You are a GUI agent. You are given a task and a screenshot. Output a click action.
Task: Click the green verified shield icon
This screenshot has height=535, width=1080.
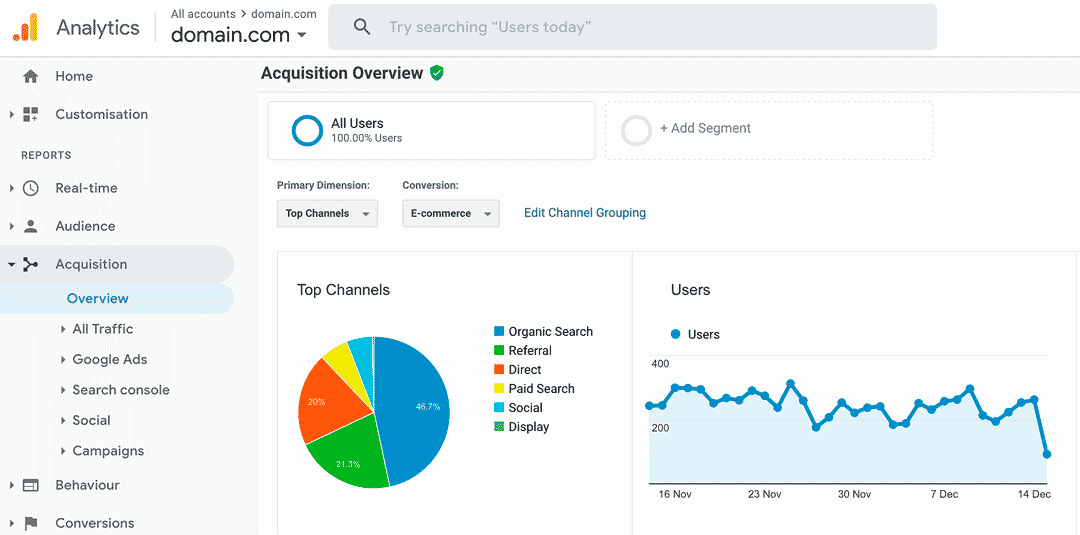437,73
